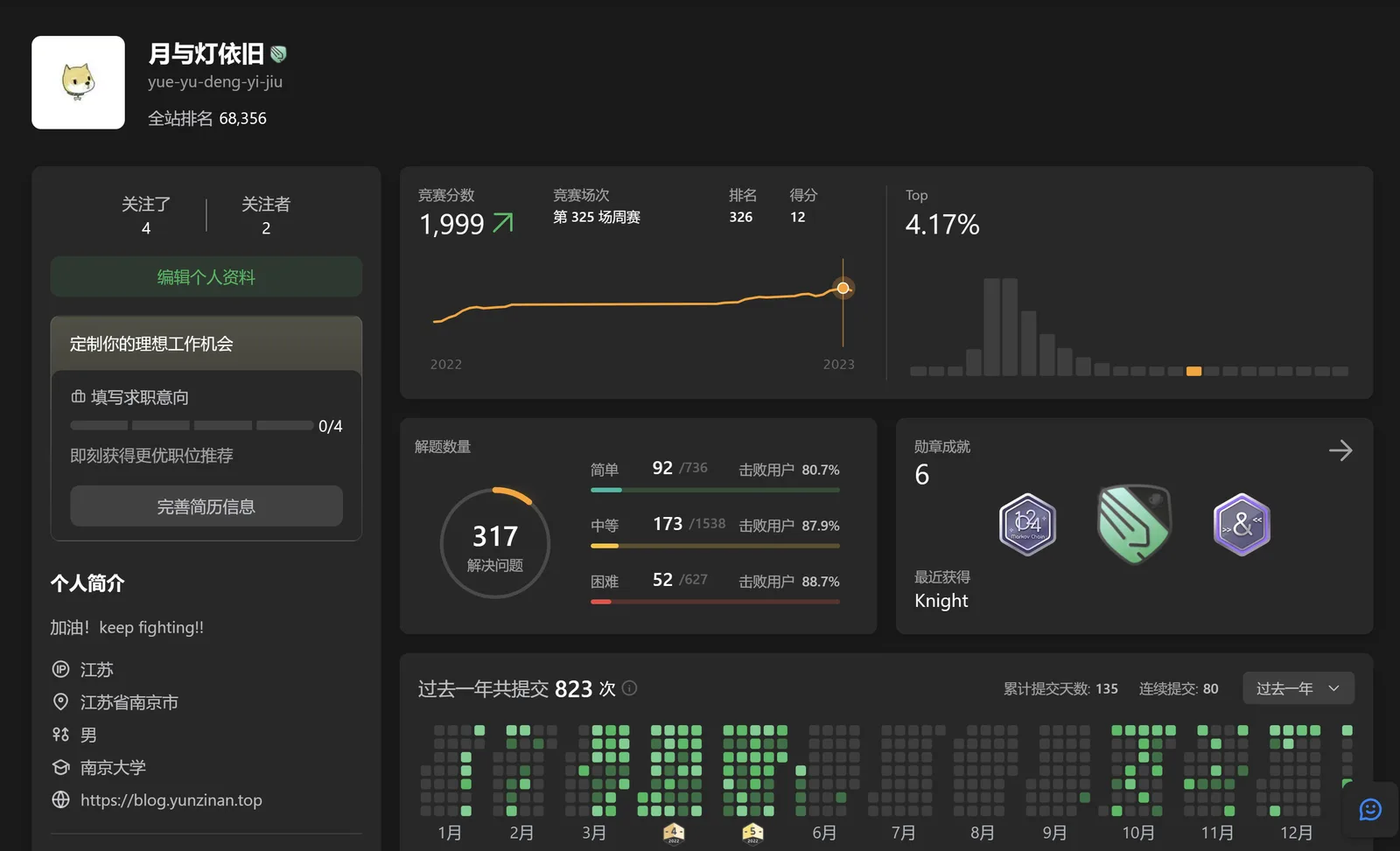
Task: Click the 连续提交: 80 text
Action: click(1179, 689)
